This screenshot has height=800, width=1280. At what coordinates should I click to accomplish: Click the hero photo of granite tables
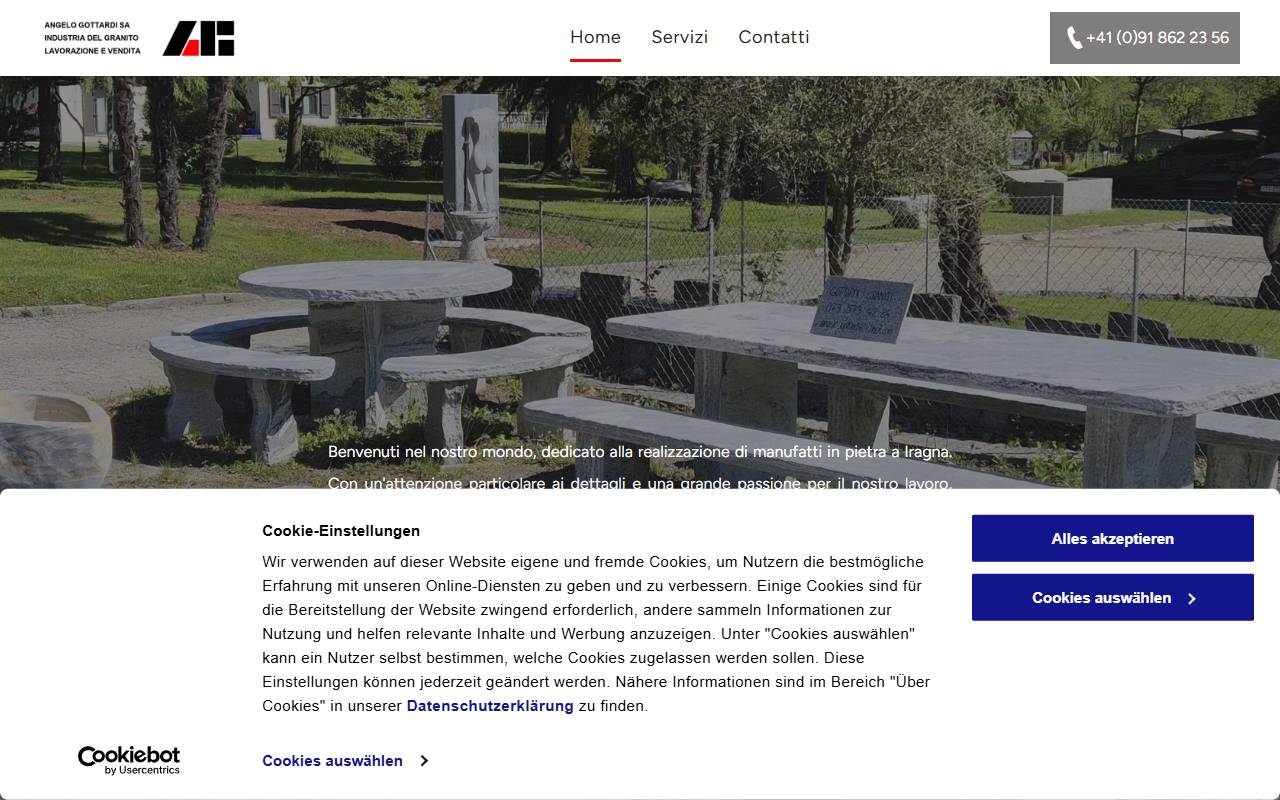pyautogui.click(x=640, y=280)
